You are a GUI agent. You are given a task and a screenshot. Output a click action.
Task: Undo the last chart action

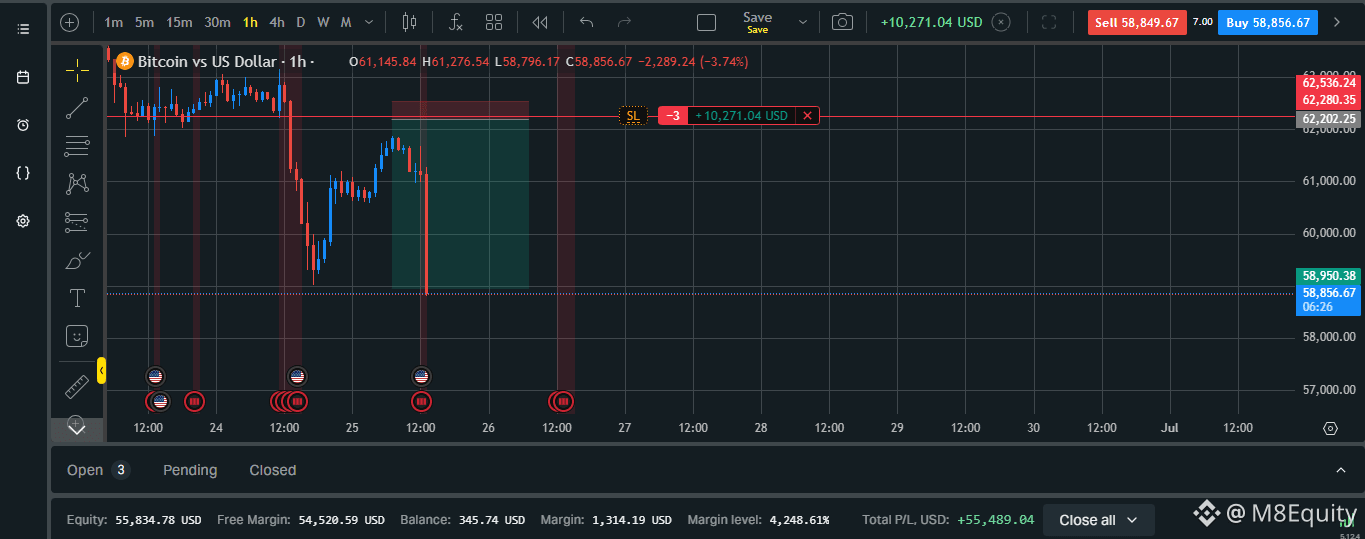tap(587, 22)
